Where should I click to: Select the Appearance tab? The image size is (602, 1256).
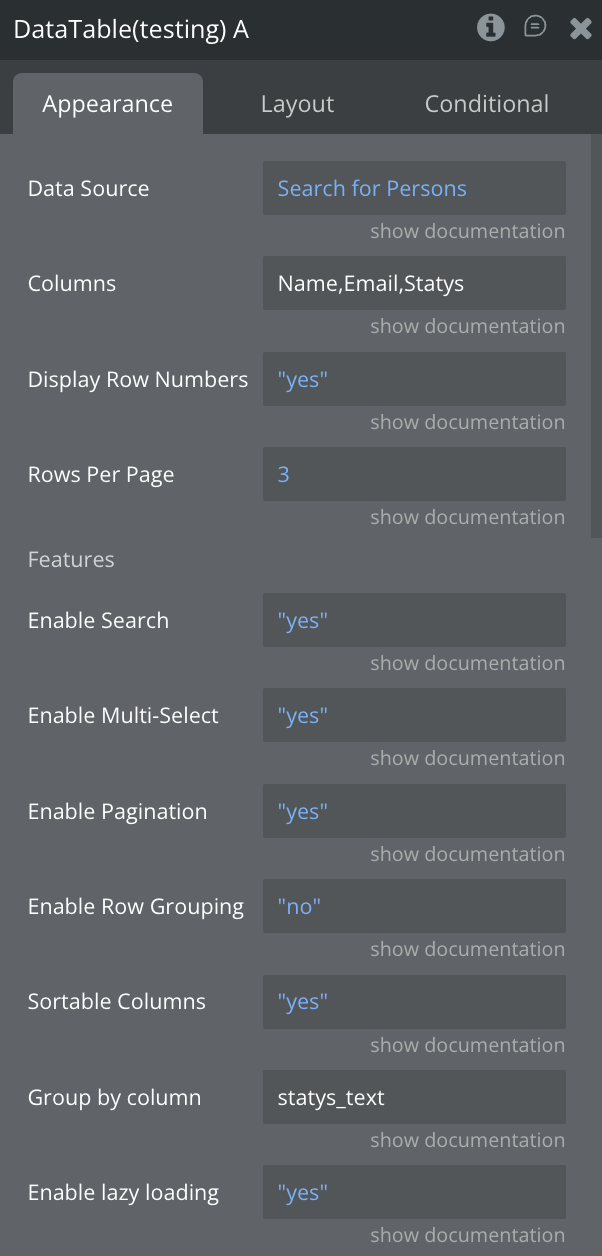coord(108,104)
